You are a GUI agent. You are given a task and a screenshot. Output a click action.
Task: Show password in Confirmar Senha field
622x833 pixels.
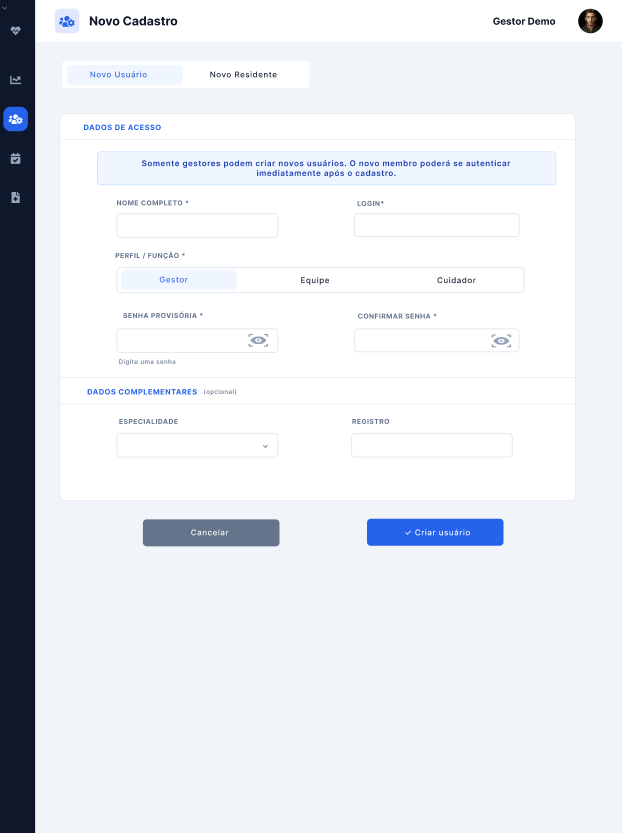point(501,341)
